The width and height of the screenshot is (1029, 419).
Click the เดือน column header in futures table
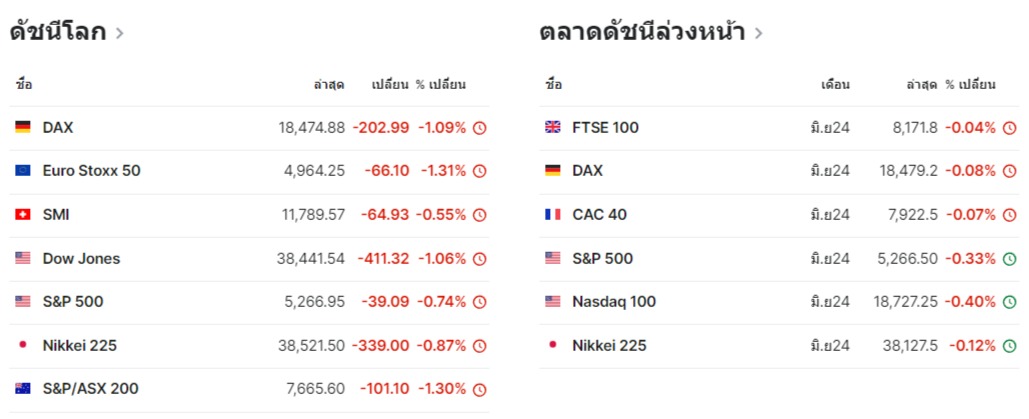click(x=835, y=85)
